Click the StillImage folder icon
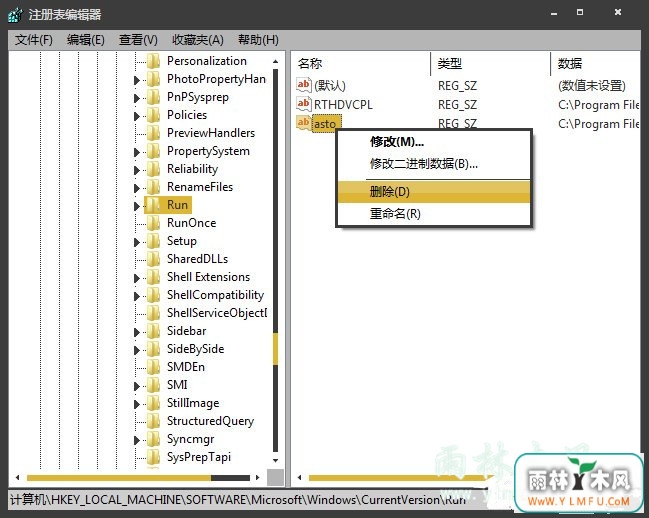The image size is (649, 518). point(154,403)
